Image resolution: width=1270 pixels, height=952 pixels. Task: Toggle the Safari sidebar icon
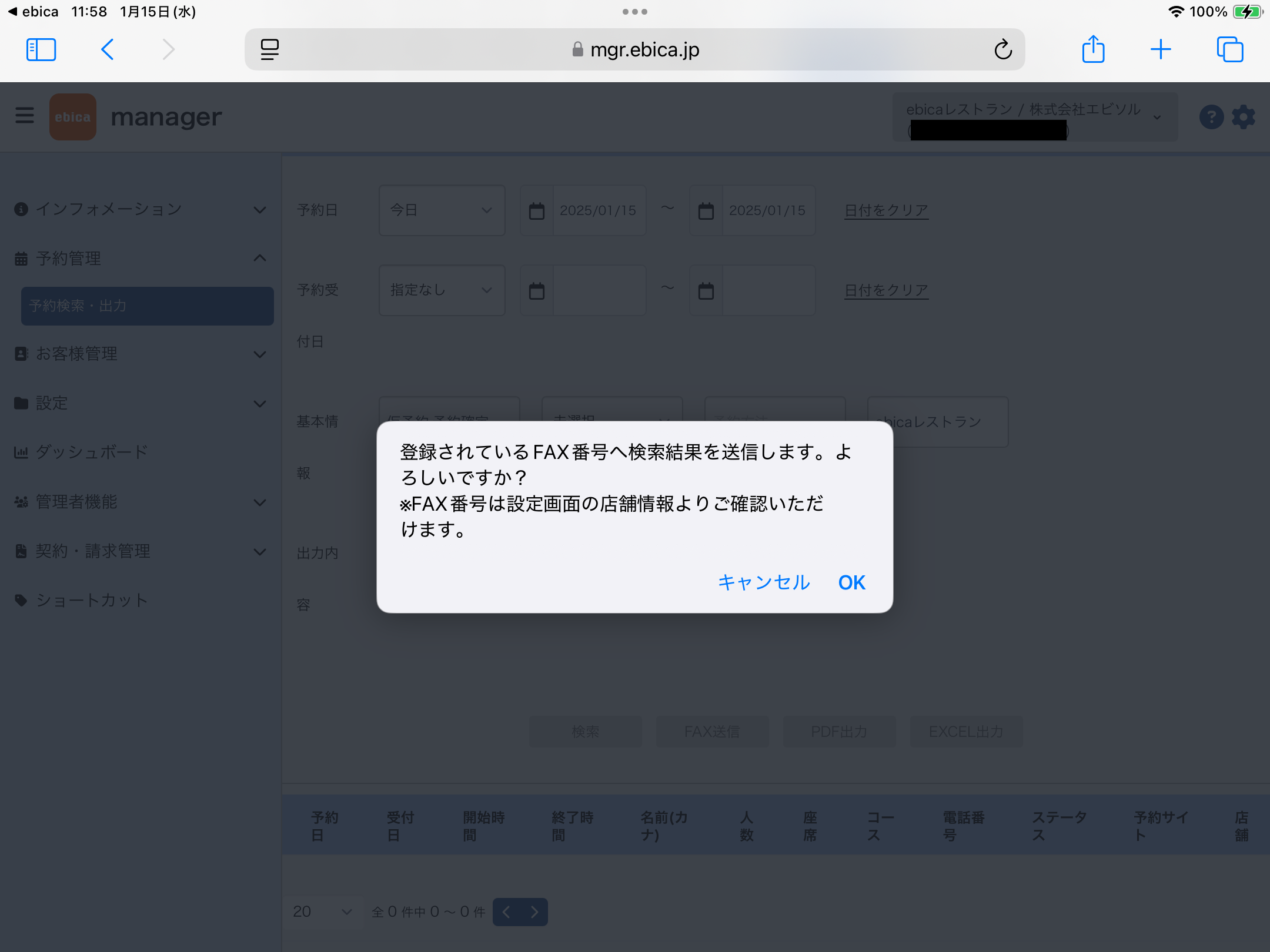tap(41, 49)
